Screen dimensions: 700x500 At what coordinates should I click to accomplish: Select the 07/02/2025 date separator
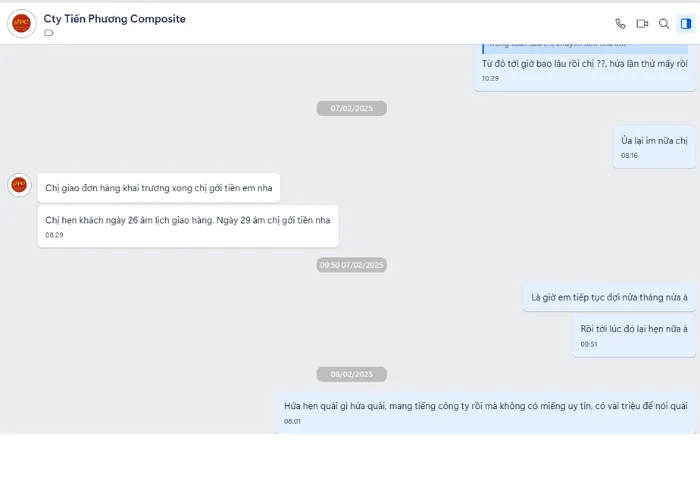(351, 108)
